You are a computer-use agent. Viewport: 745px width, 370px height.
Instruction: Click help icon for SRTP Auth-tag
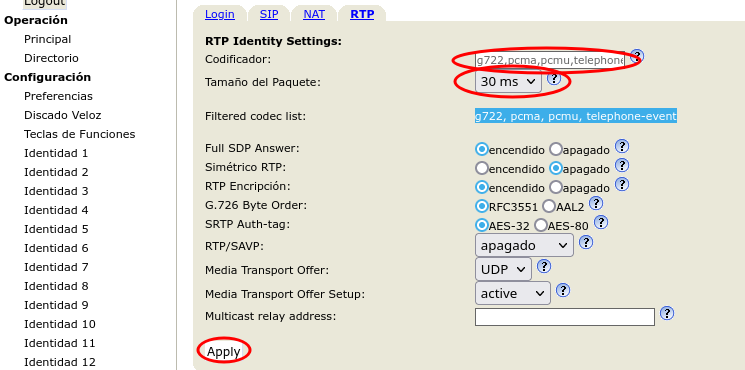(x=601, y=222)
